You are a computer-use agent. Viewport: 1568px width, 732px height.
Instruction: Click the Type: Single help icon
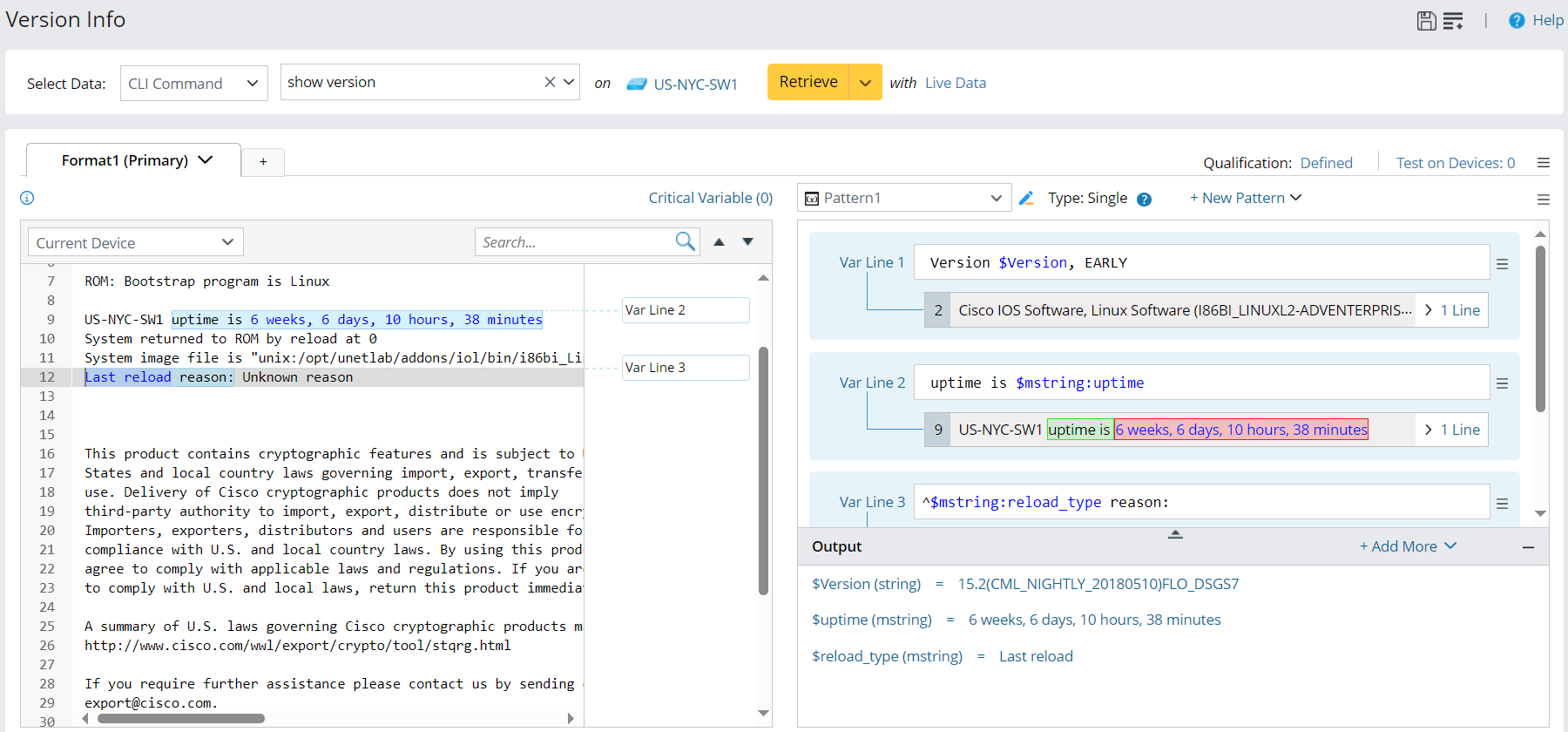1144,200
